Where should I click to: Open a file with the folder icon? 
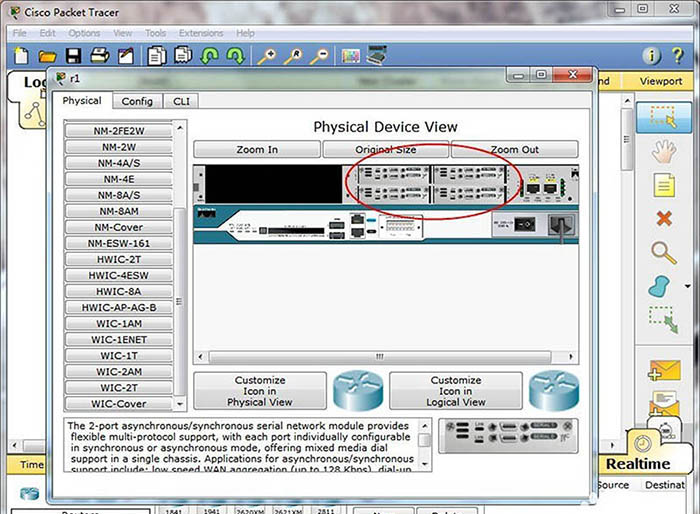point(47,56)
